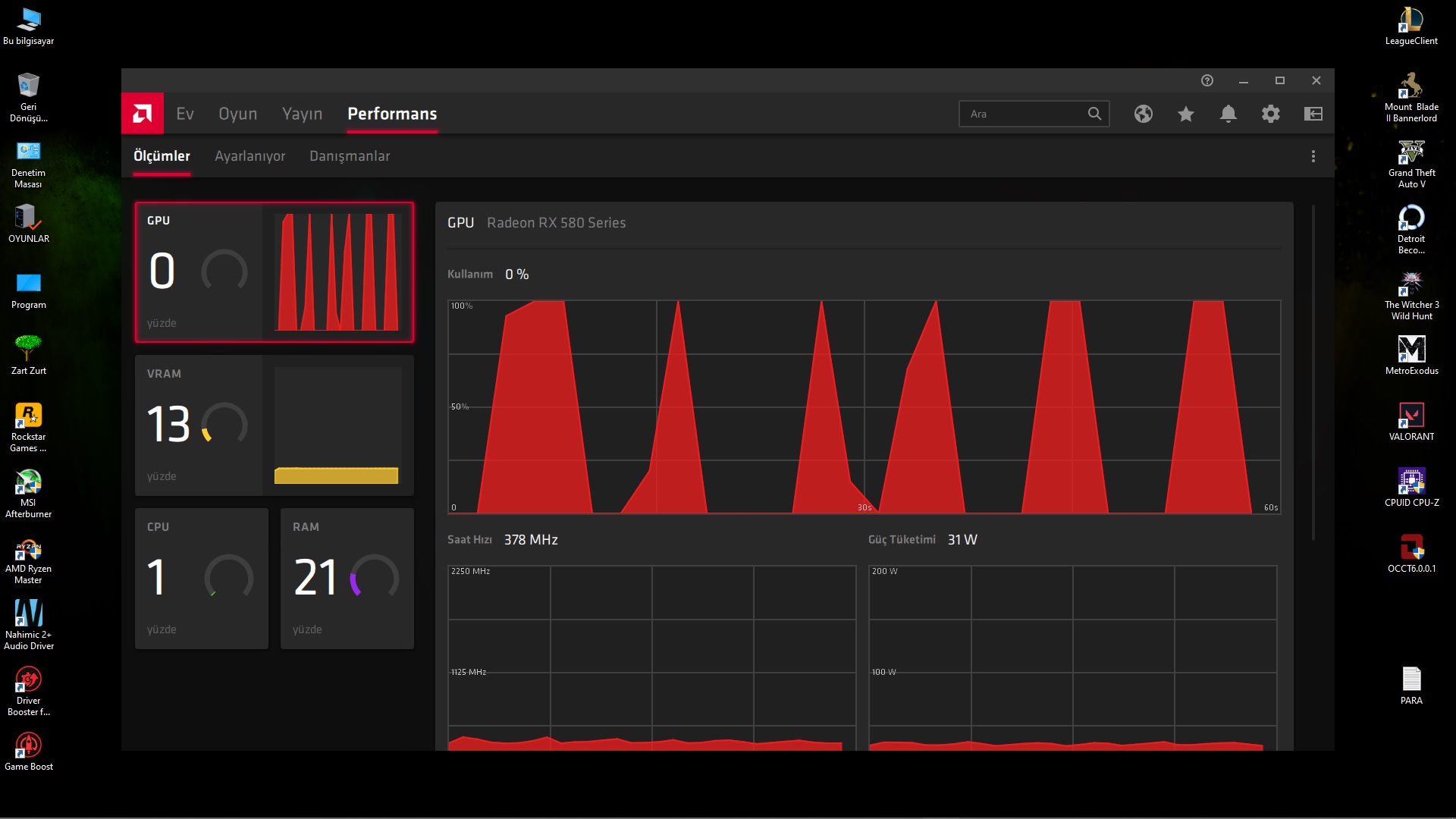Image resolution: width=1456 pixels, height=819 pixels.
Task: Click the help question mark icon
Action: pyautogui.click(x=1207, y=80)
